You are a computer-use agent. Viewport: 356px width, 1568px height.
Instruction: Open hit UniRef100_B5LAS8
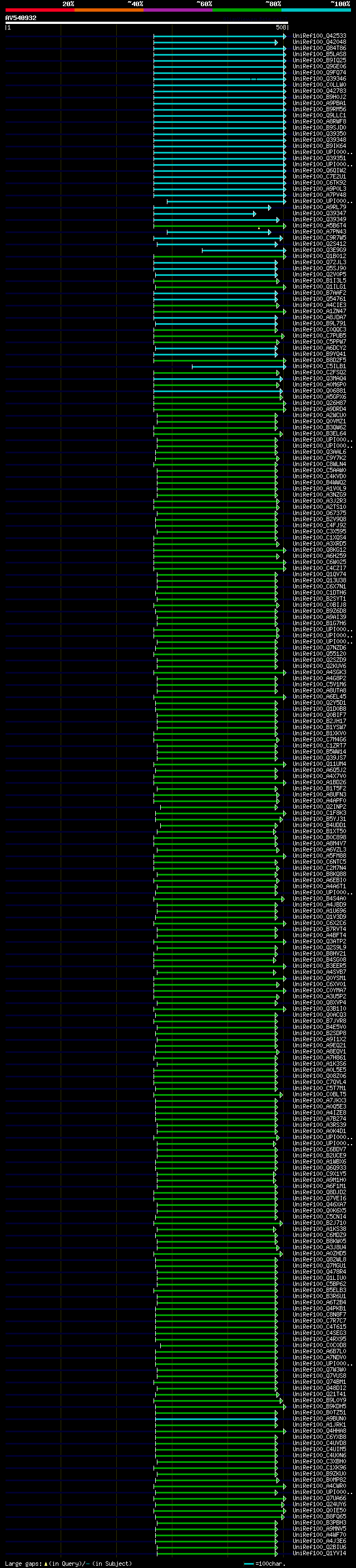[319, 54]
